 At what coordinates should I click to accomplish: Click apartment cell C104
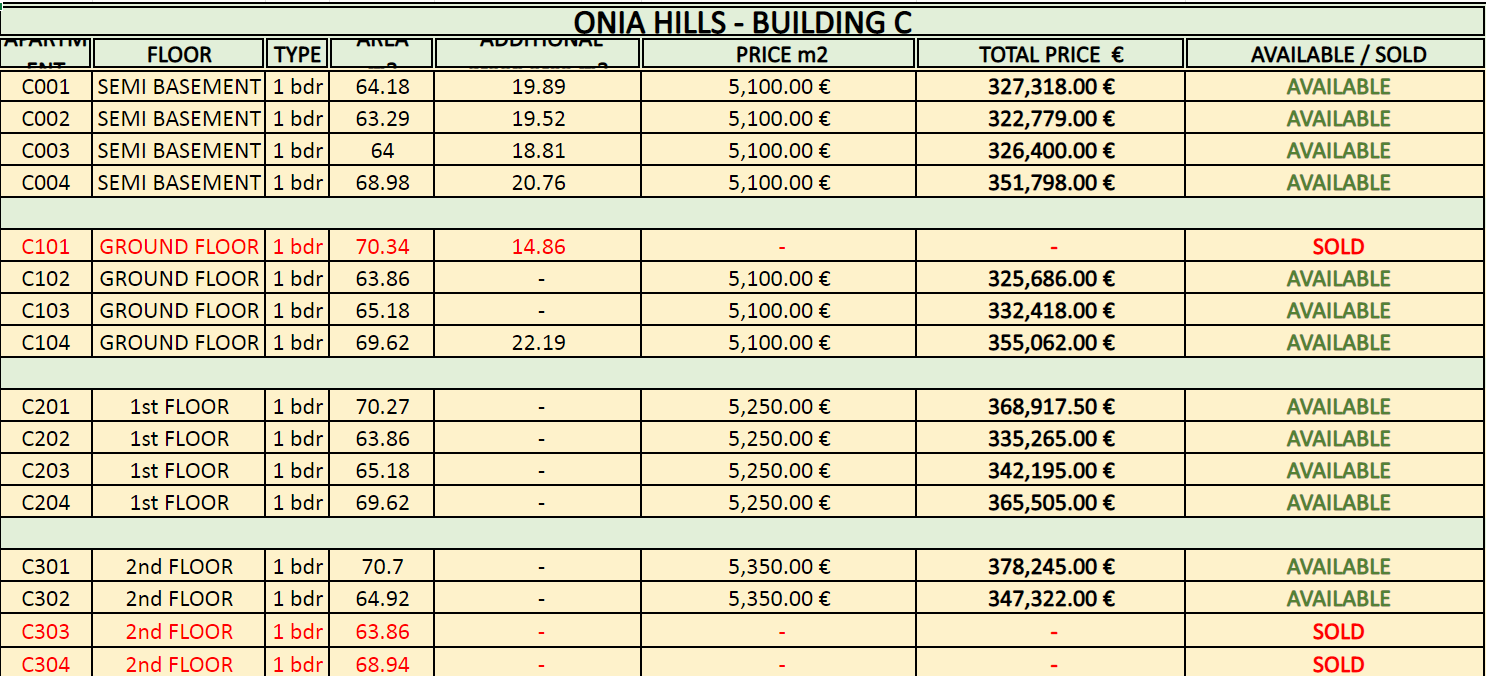[46, 343]
